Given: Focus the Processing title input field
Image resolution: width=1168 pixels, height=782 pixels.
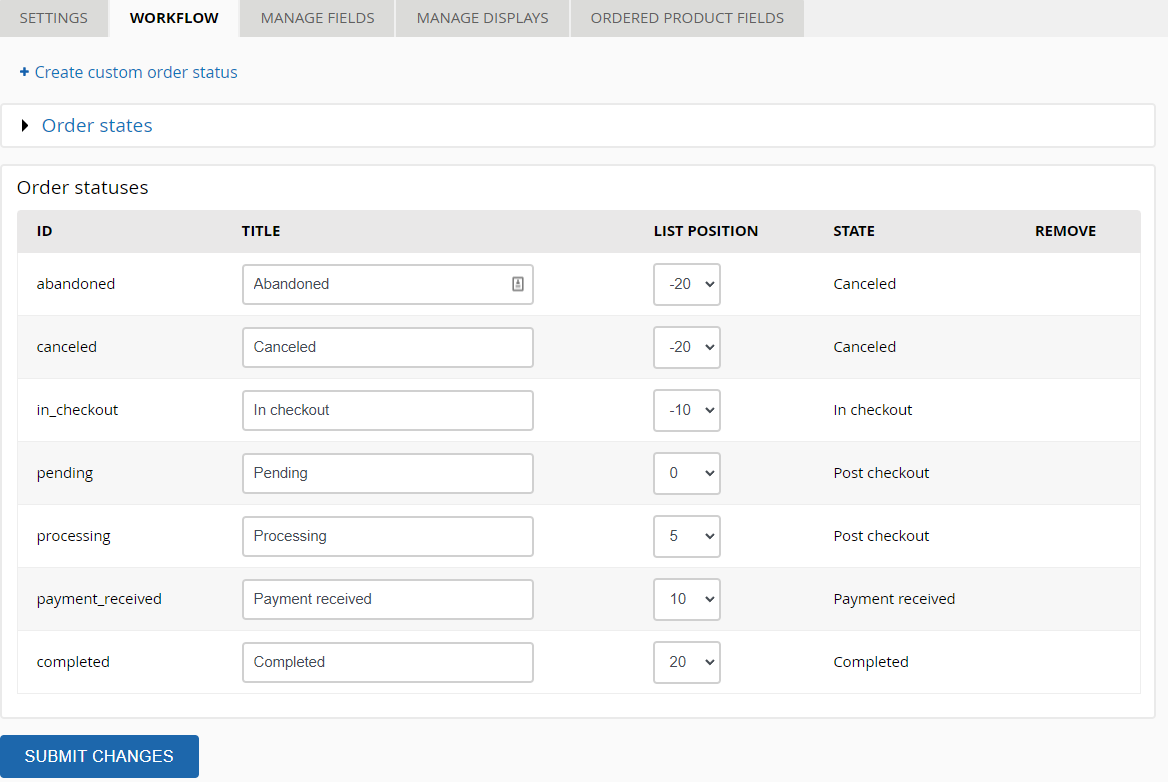Looking at the screenshot, I should (x=387, y=536).
